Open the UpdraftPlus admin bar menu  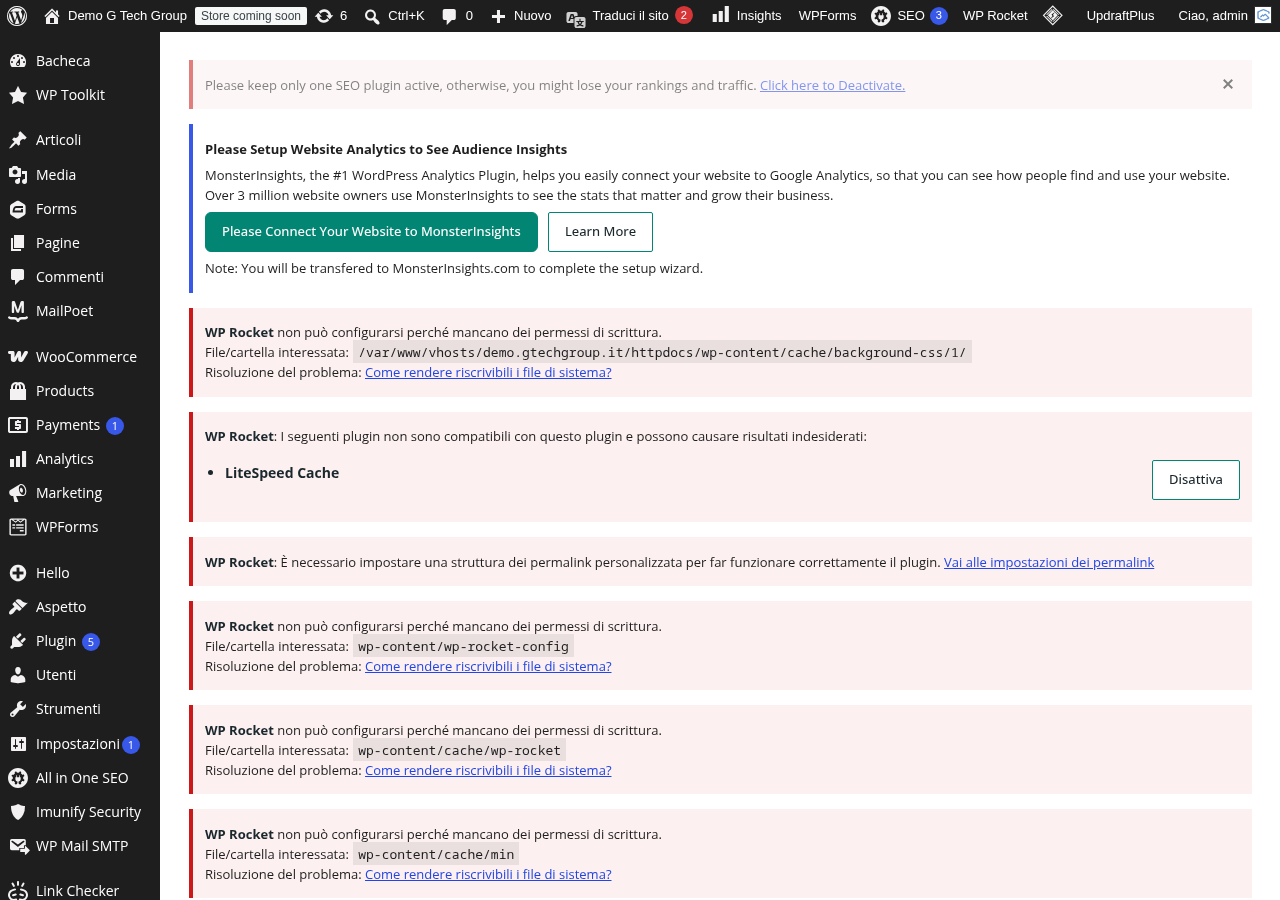point(1120,16)
